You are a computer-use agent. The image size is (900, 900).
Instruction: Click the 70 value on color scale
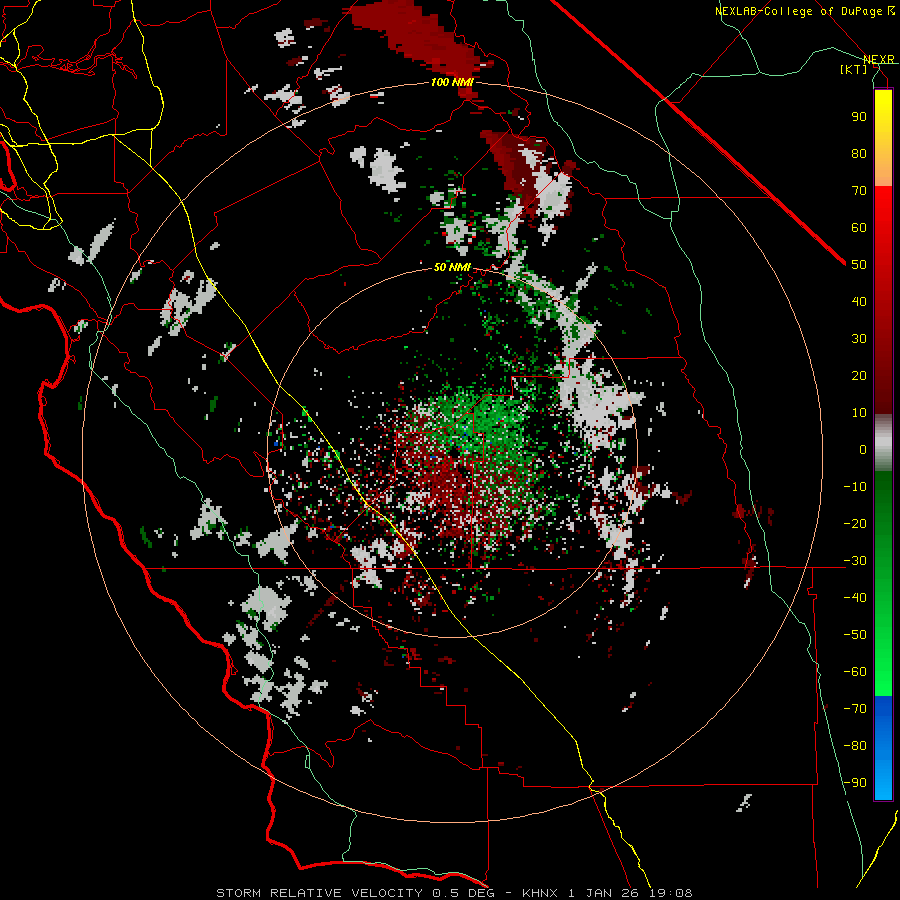click(859, 191)
